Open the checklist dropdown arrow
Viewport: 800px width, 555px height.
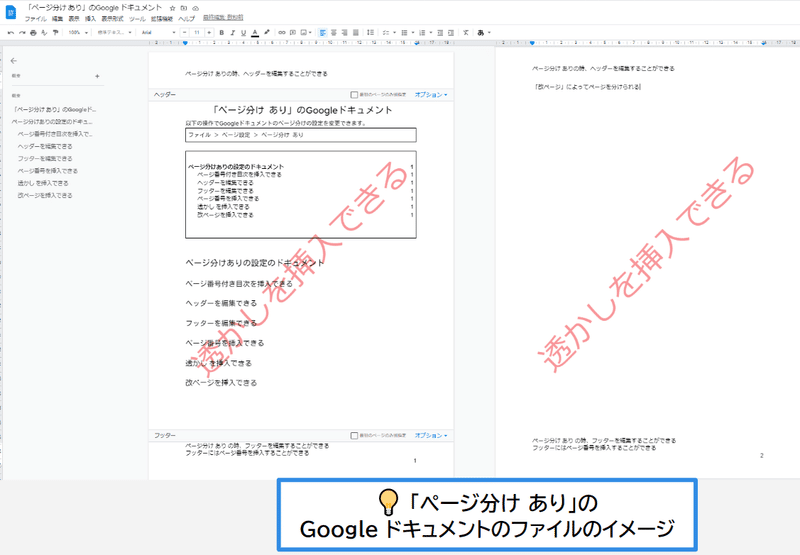click(394, 33)
